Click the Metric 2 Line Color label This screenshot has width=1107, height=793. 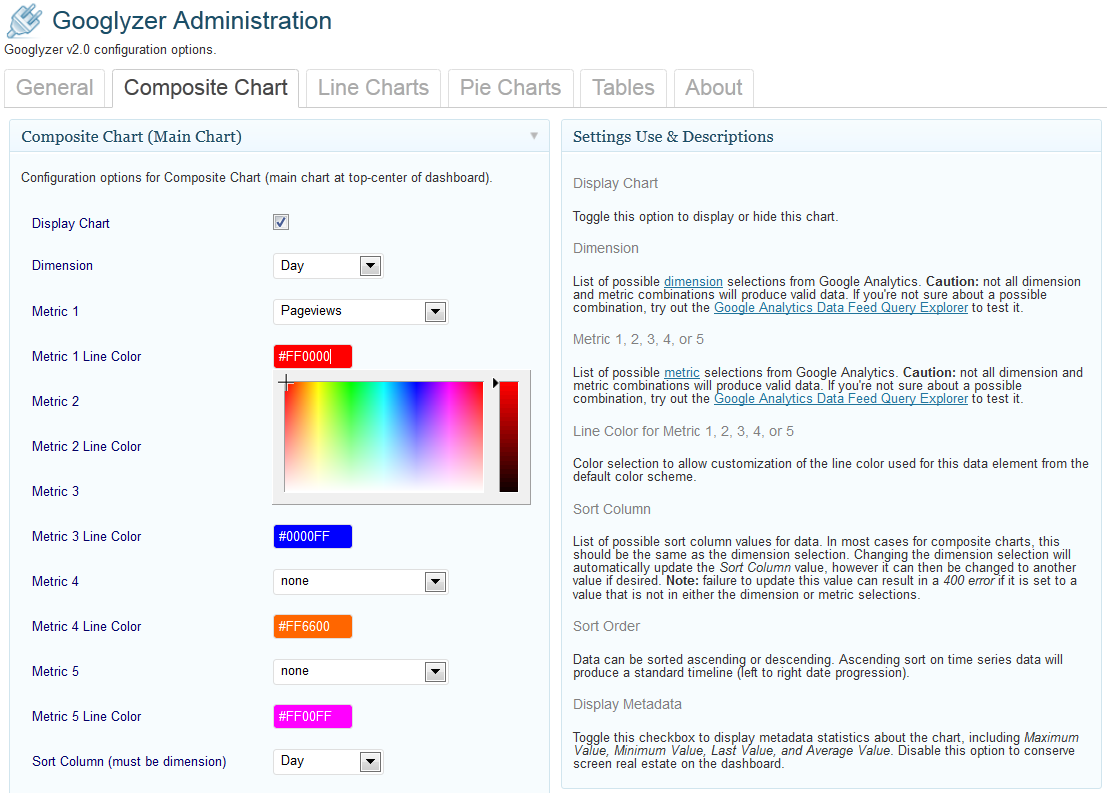coord(86,446)
